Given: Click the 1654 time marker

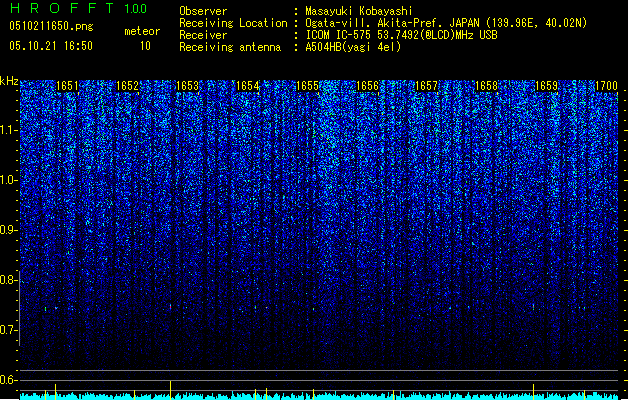Looking at the screenshot, I should [248, 86].
